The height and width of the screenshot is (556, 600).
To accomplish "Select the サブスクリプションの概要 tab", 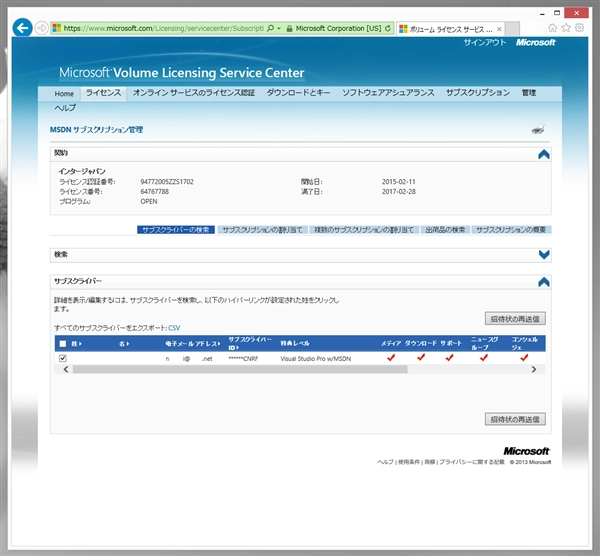I will pyautogui.click(x=511, y=230).
